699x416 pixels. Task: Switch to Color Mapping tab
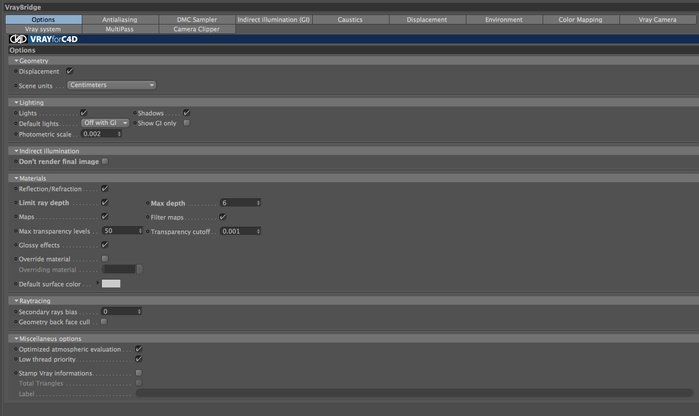click(x=580, y=20)
